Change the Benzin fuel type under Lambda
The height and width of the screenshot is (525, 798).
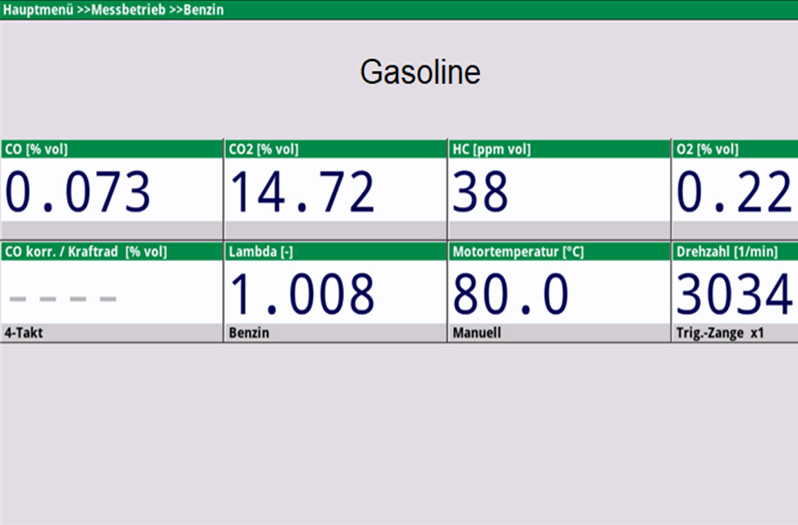[x=247, y=334]
